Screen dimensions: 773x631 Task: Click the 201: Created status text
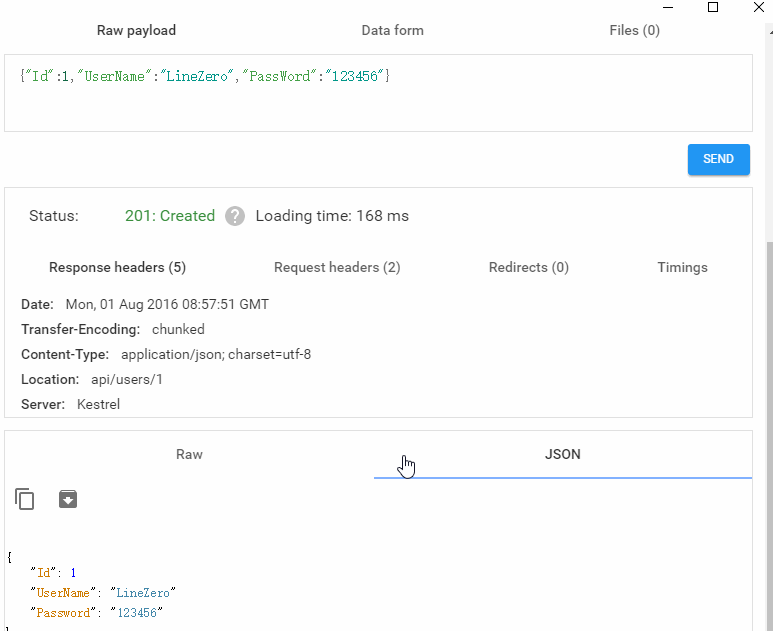[170, 216]
